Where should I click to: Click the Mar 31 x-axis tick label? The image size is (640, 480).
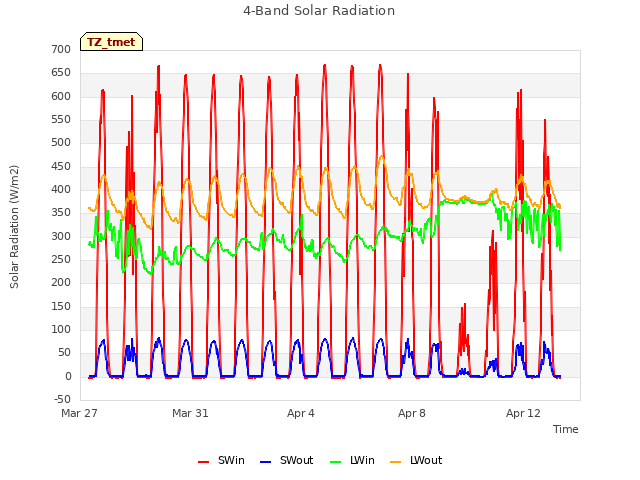190,413
